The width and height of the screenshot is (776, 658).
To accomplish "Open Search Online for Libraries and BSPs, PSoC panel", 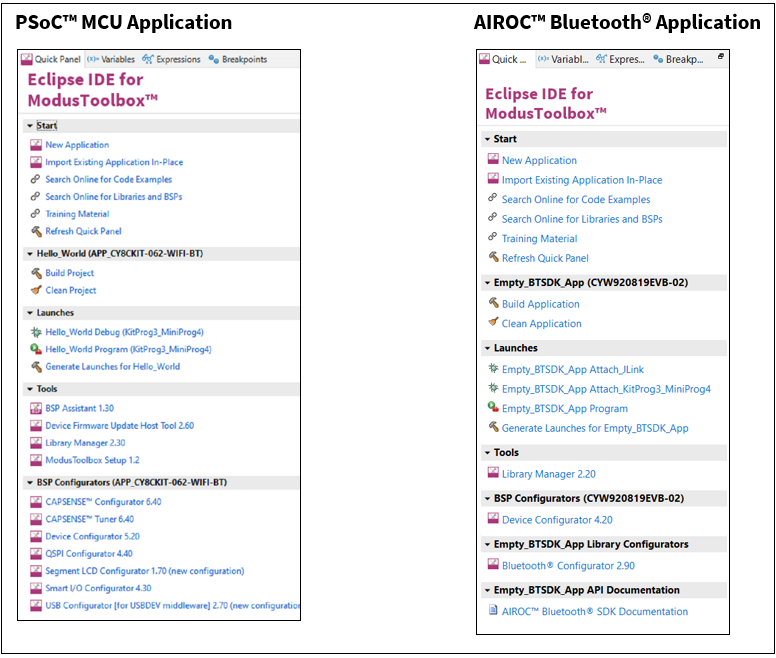I will click(114, 197).
